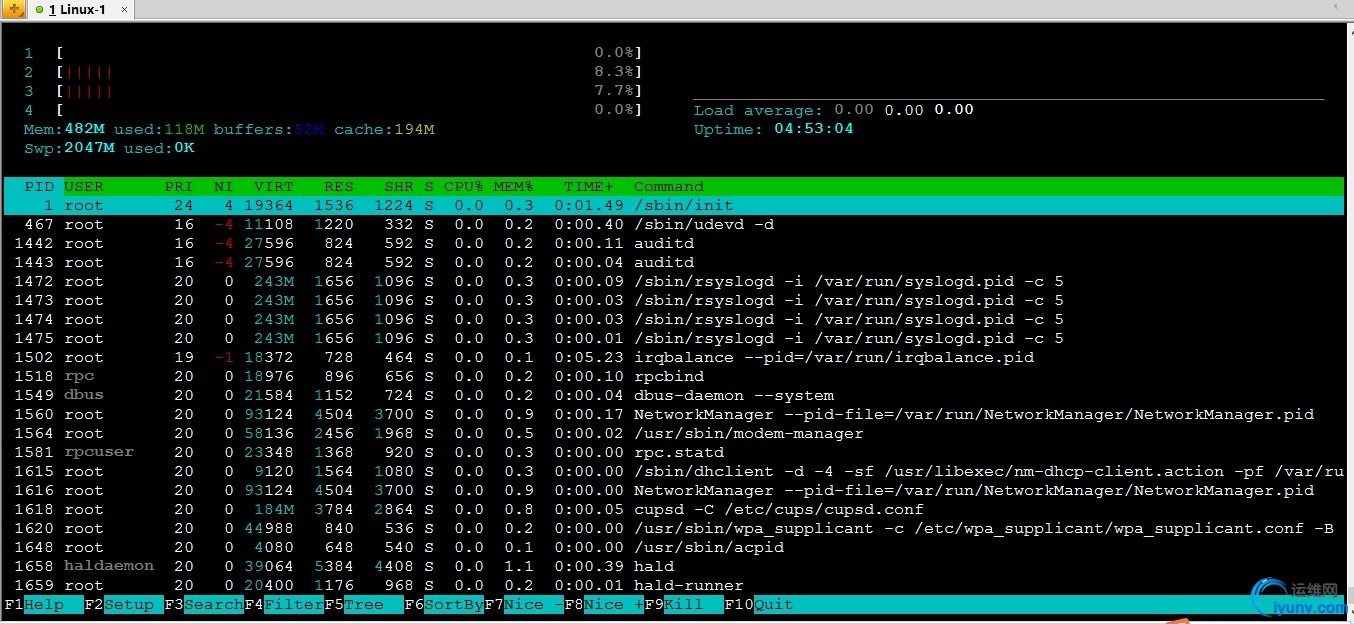Click CPU 1 usage meter
This screenshot has height=624, width=1354.
tap(333, 53)
